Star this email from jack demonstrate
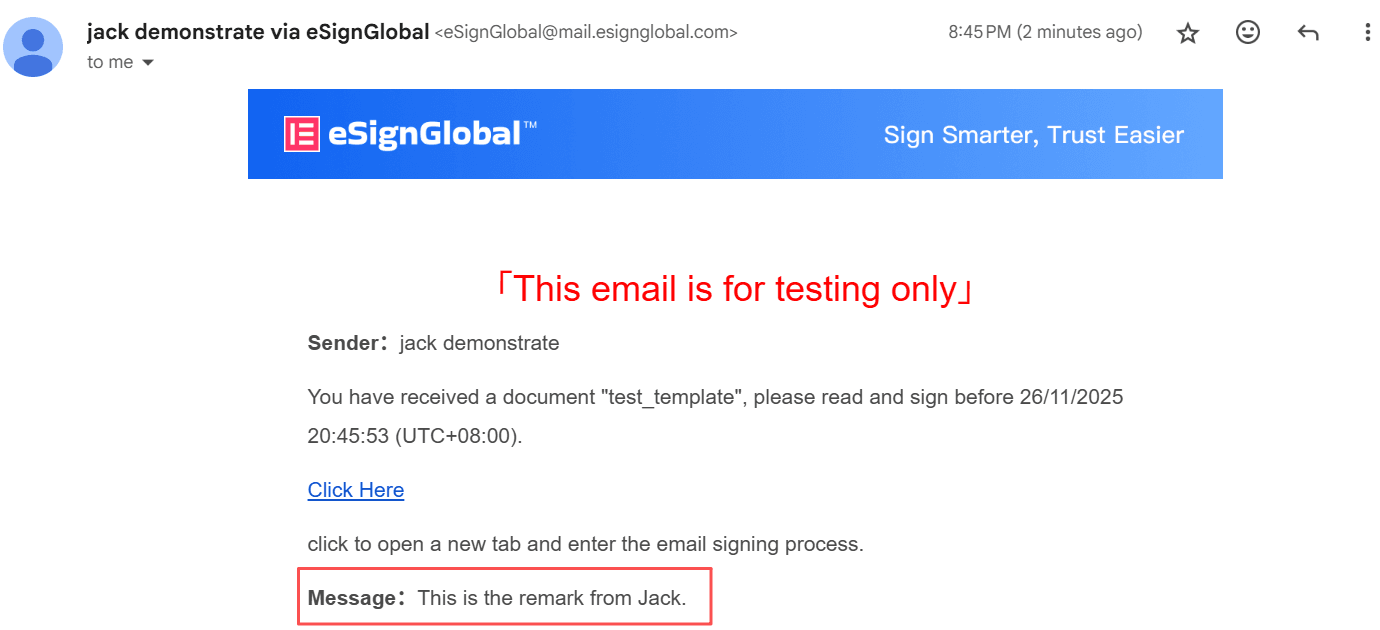The width and height of the screenshot is (1380, 630). [1187, 33]
